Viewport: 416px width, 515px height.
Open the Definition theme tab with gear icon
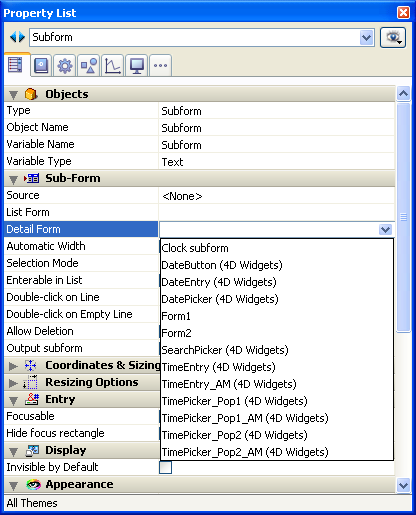click(x=65, y=66)
